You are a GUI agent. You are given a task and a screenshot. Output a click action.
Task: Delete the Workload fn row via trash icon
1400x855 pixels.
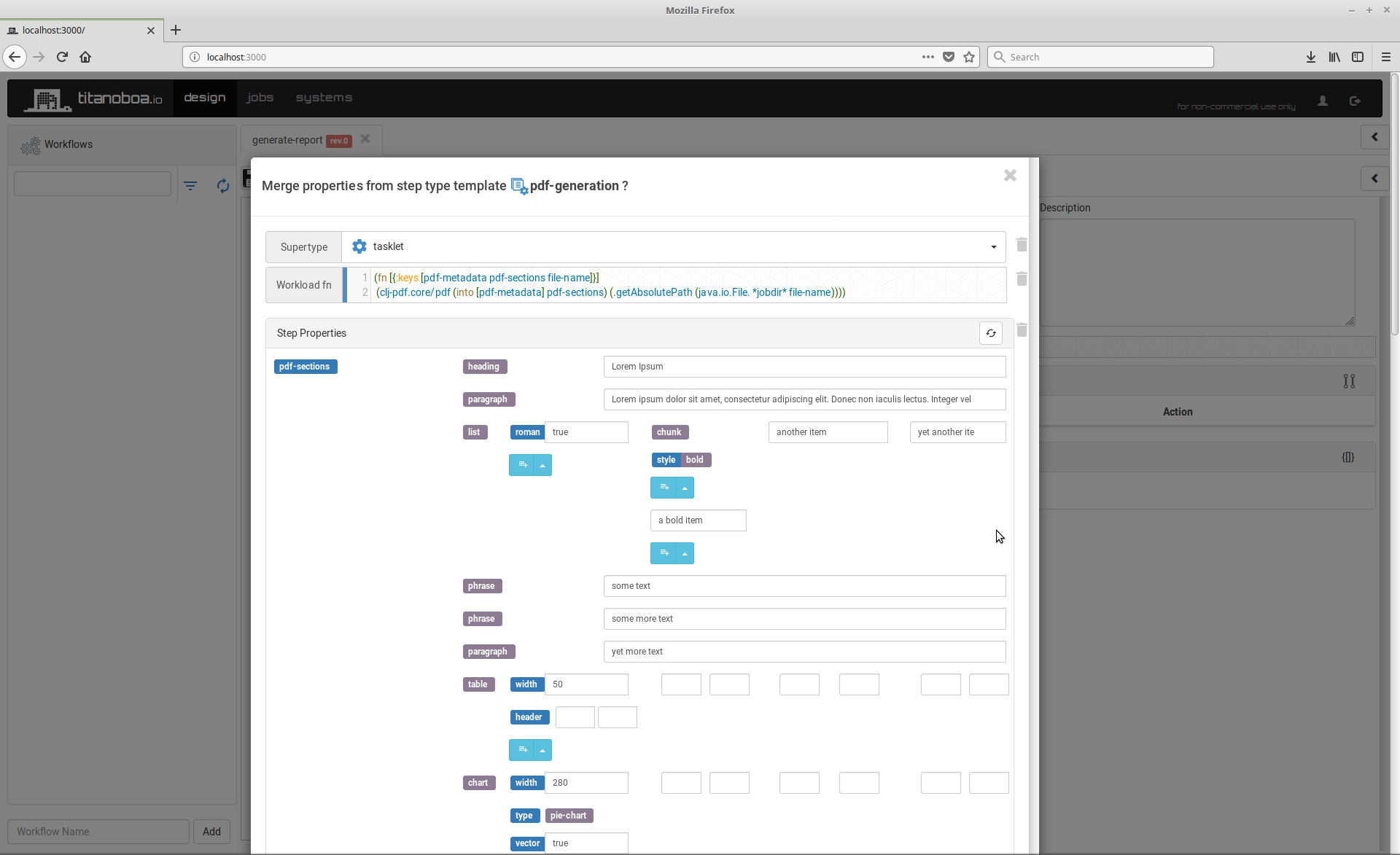pos(1022,279)
